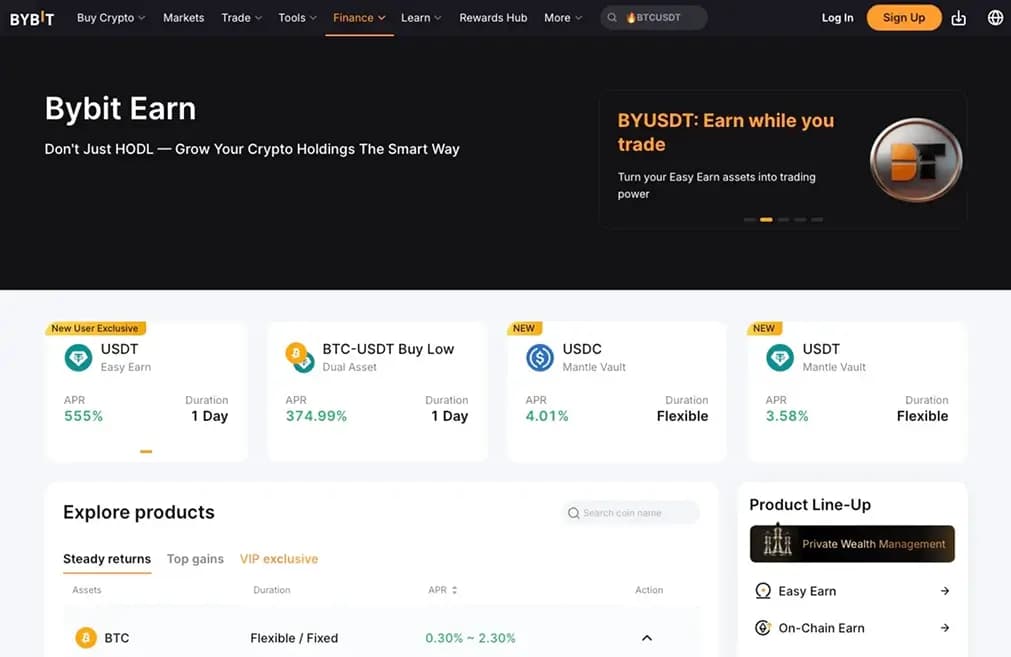Select the second carousel indicator dot
Image resolution: width=1011 pixels, height=657 pixels.
pyautogui.click(x=766, y=219)
